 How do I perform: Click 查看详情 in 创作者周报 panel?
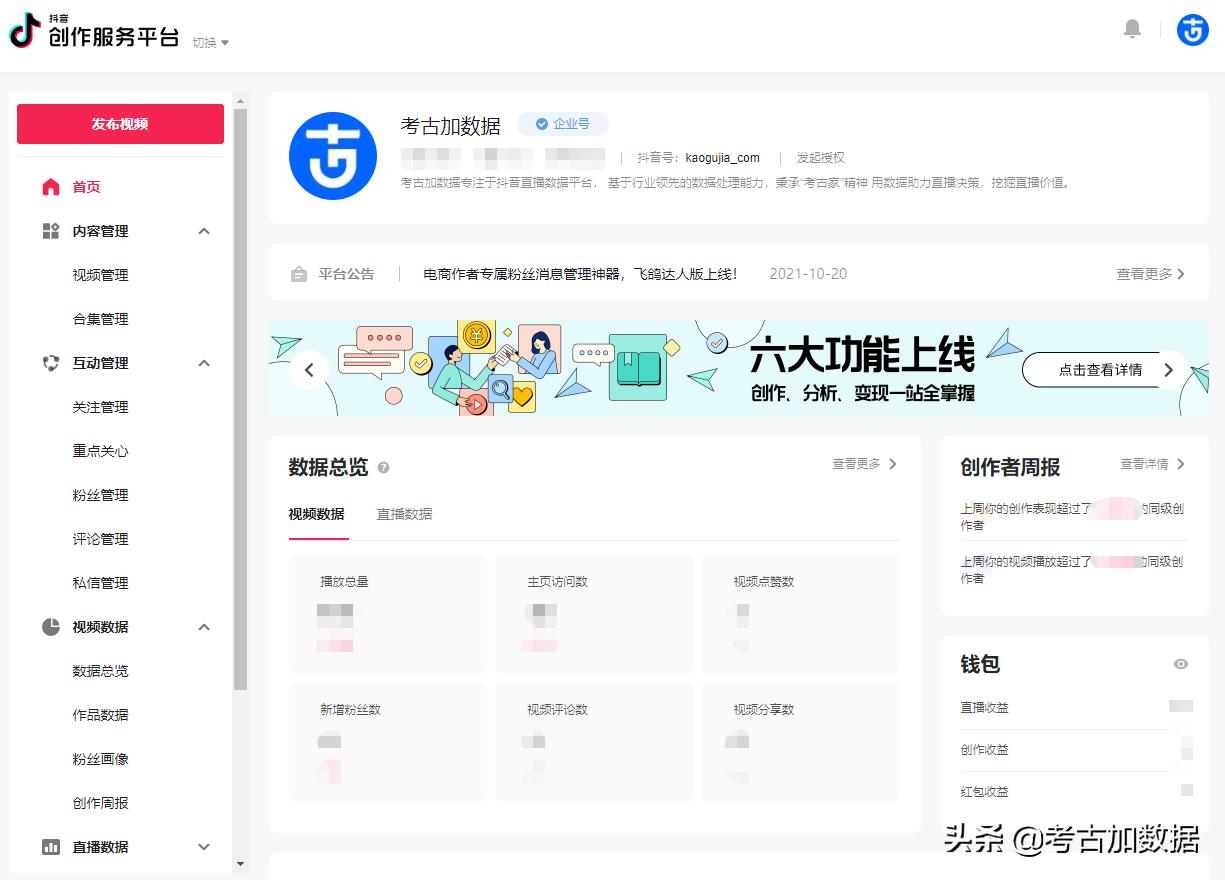(1152, 464)
